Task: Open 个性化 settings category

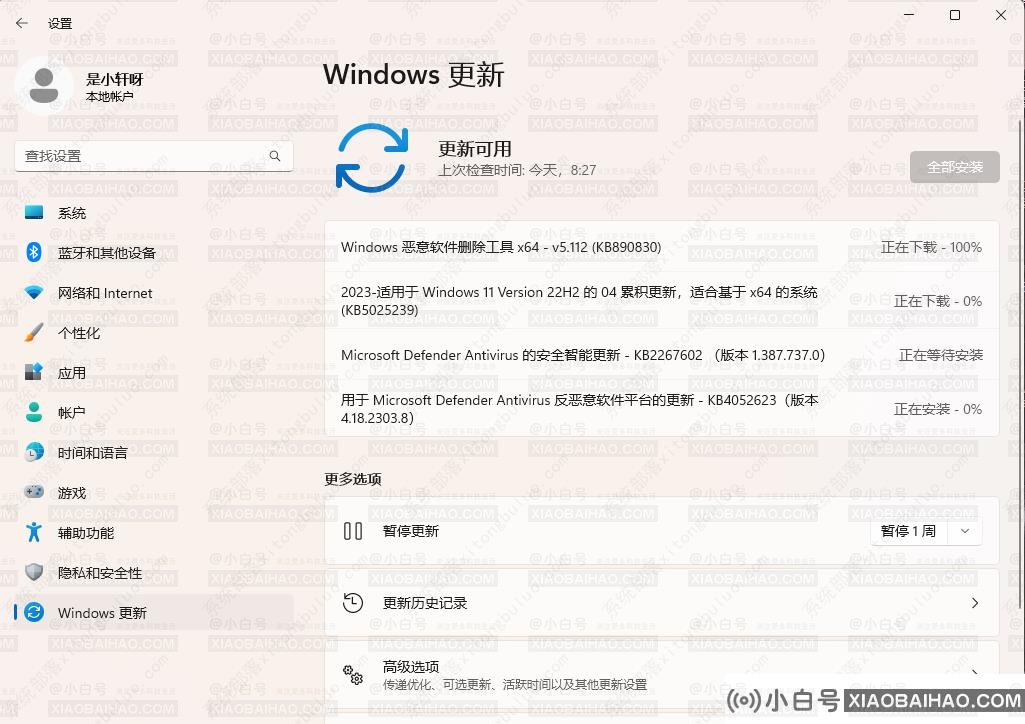Action: pos(154,333)
